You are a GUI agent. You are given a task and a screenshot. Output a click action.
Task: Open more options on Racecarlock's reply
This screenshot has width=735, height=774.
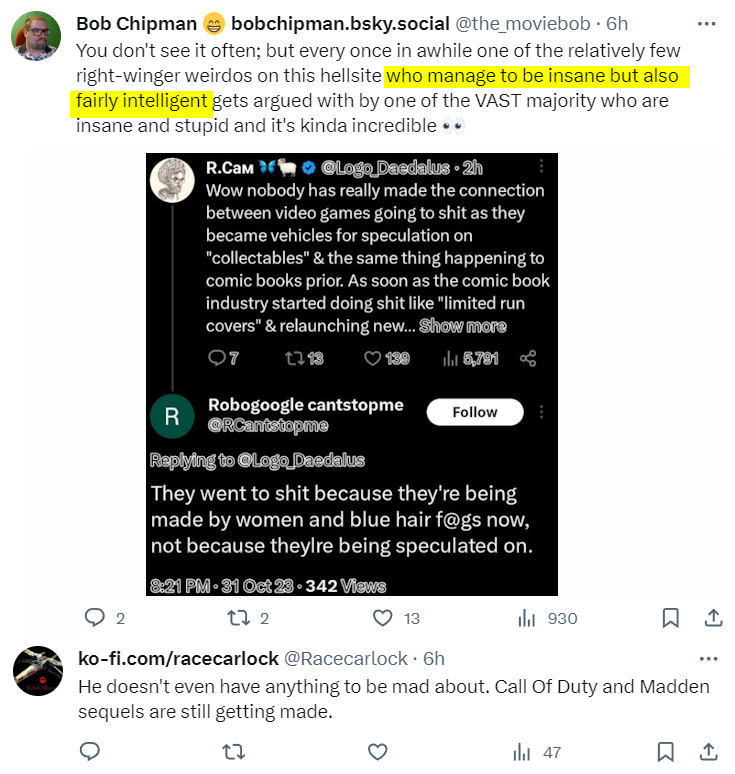708,659
